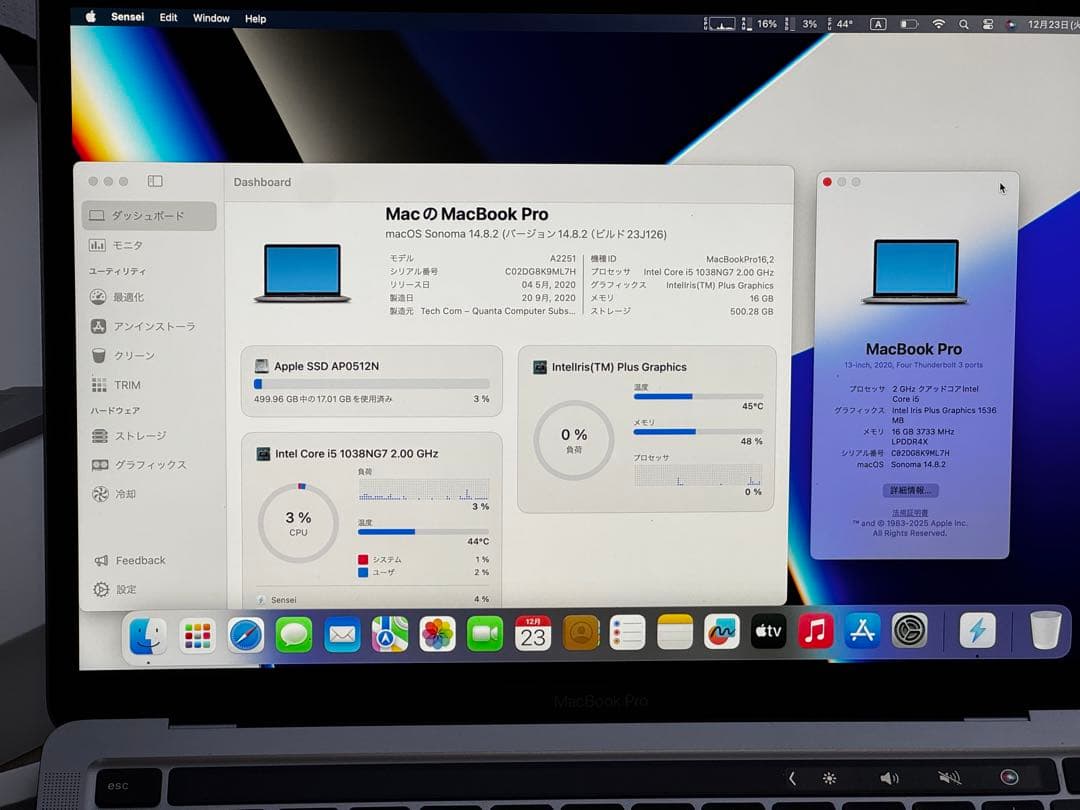Select モニタ in the Sensei sidebar
Screen dimensions: 1080x810
[x=128, y=245]
